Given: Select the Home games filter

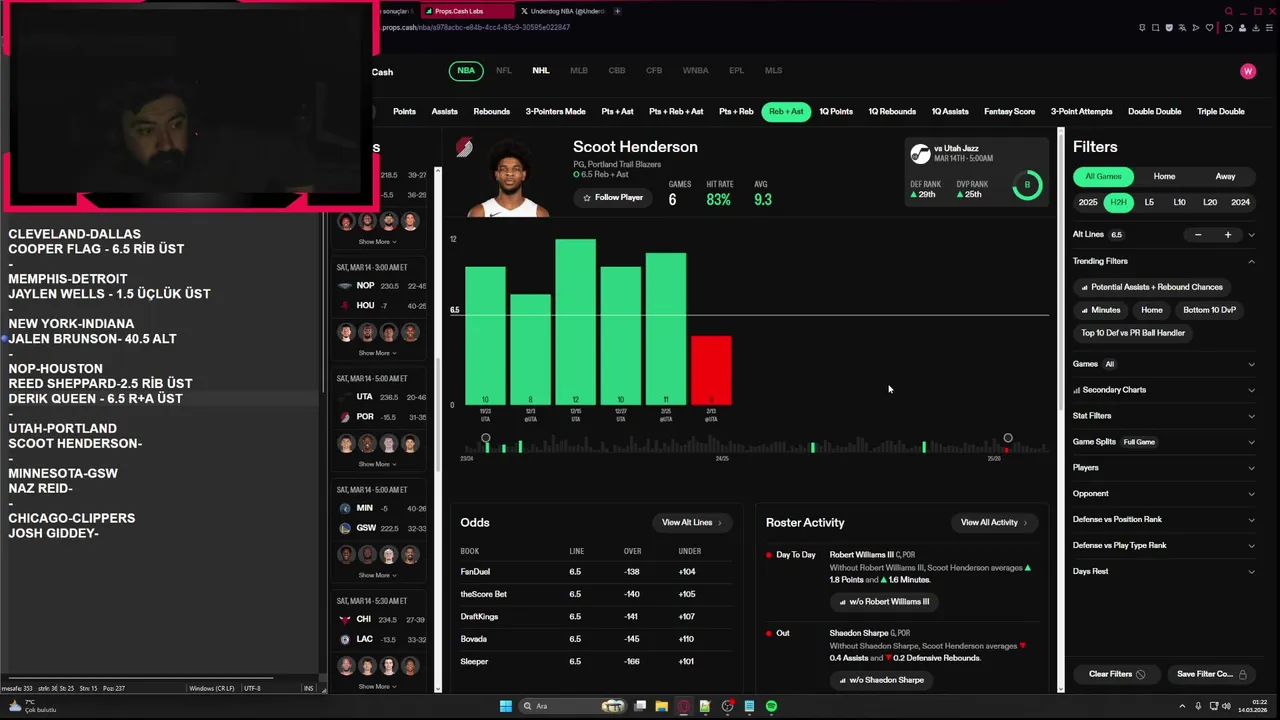Looking at the screenshot, I should click(1164, 176).
